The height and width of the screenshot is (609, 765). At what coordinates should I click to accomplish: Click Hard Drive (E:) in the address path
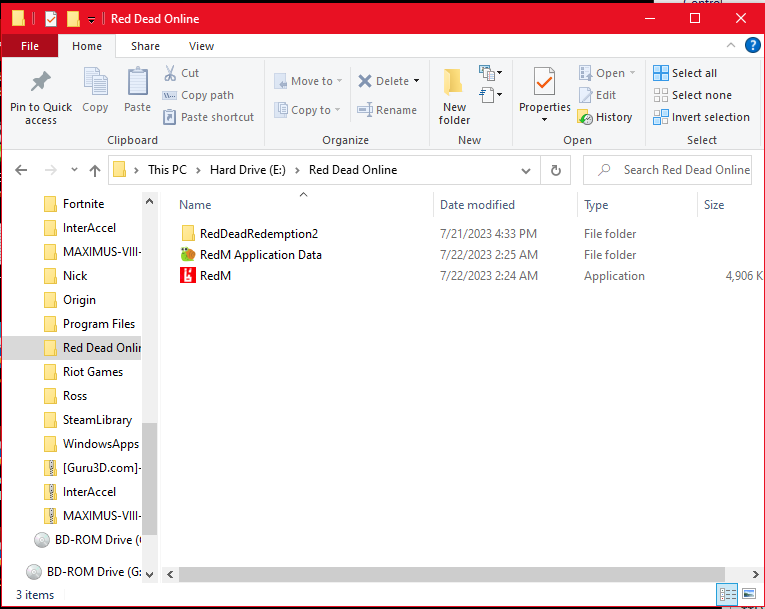pyautogui.click(x=248, y=170)
